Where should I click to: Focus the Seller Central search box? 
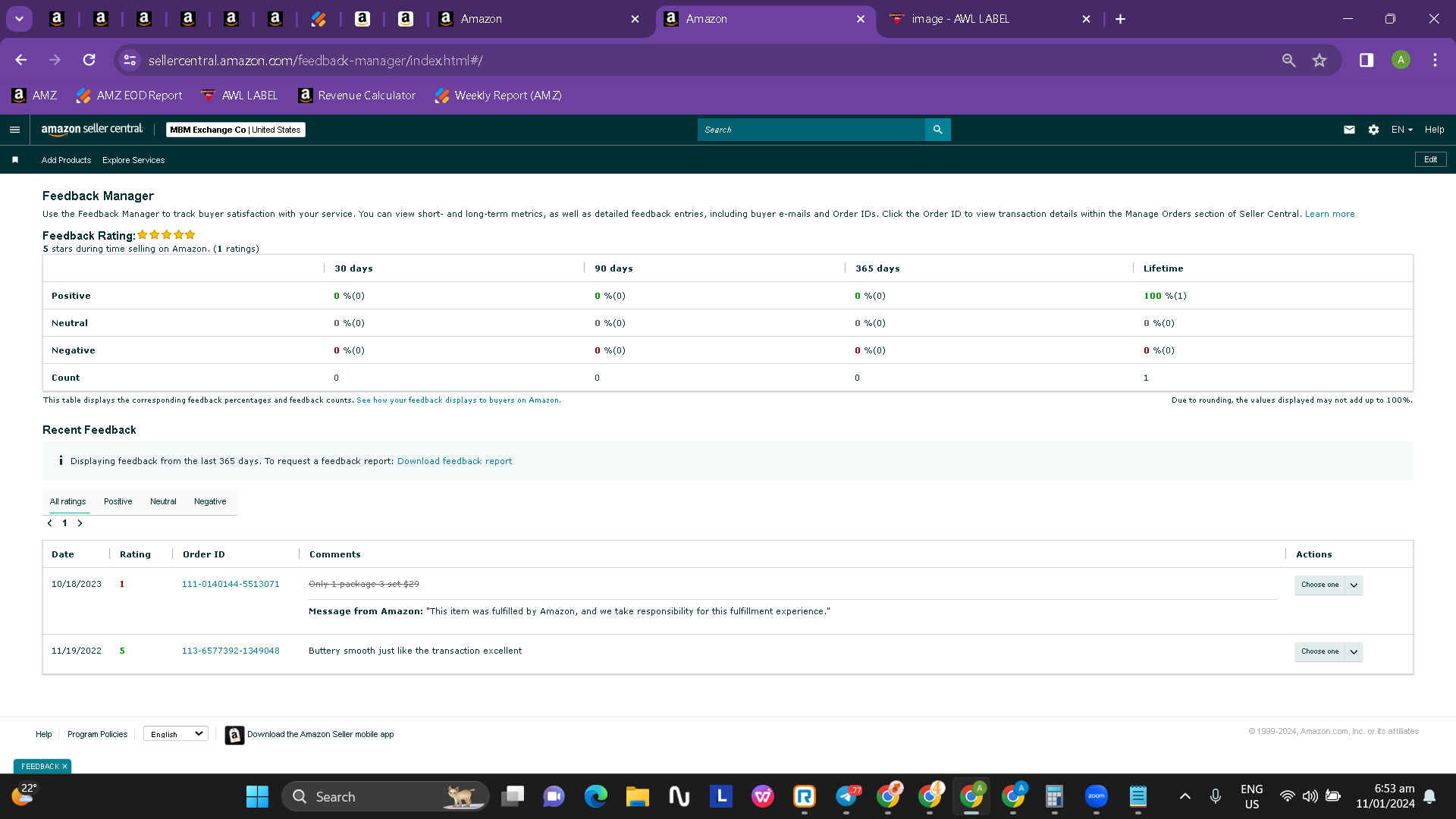811,130
